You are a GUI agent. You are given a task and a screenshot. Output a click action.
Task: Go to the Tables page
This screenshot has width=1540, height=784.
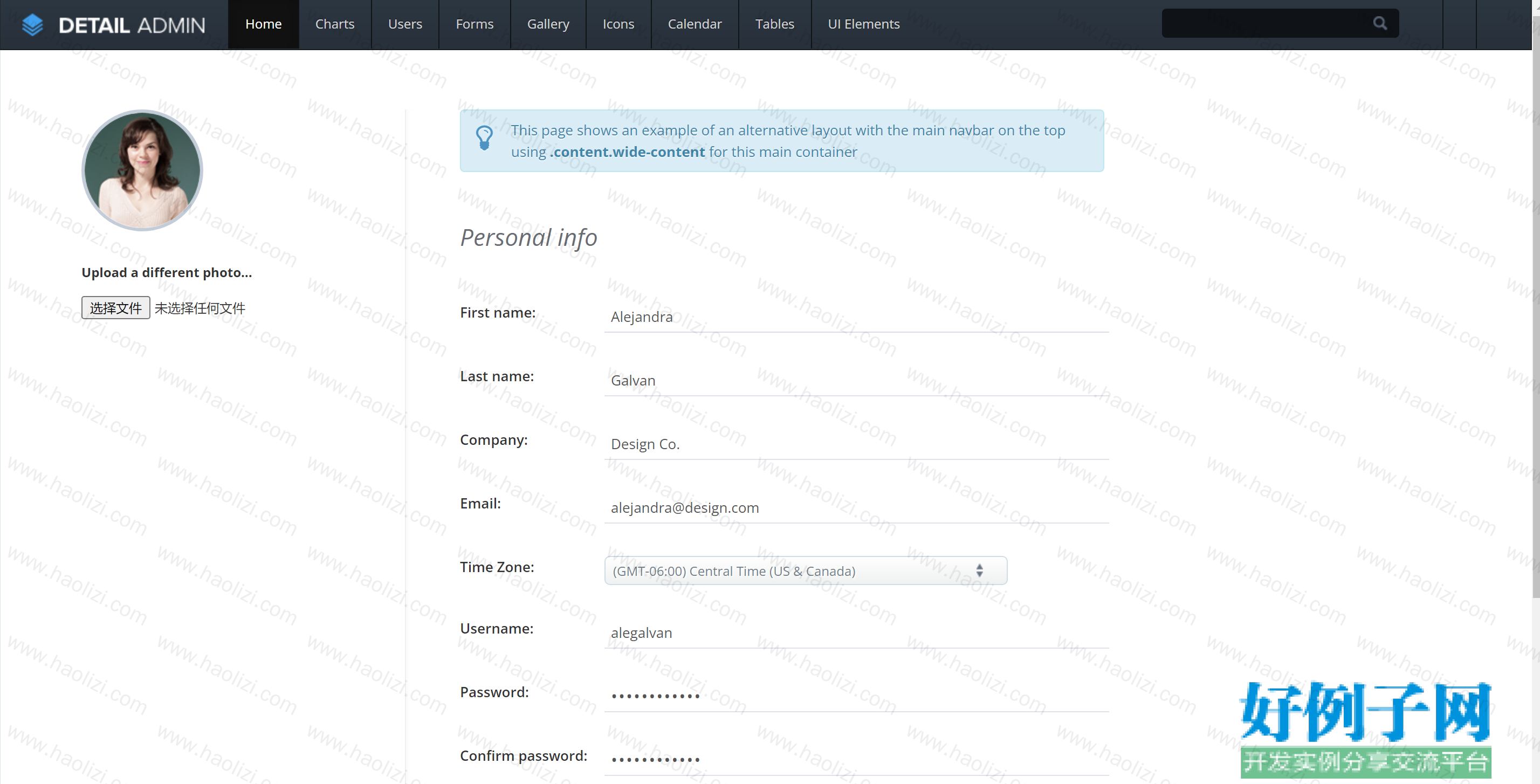tap(774, 24)
